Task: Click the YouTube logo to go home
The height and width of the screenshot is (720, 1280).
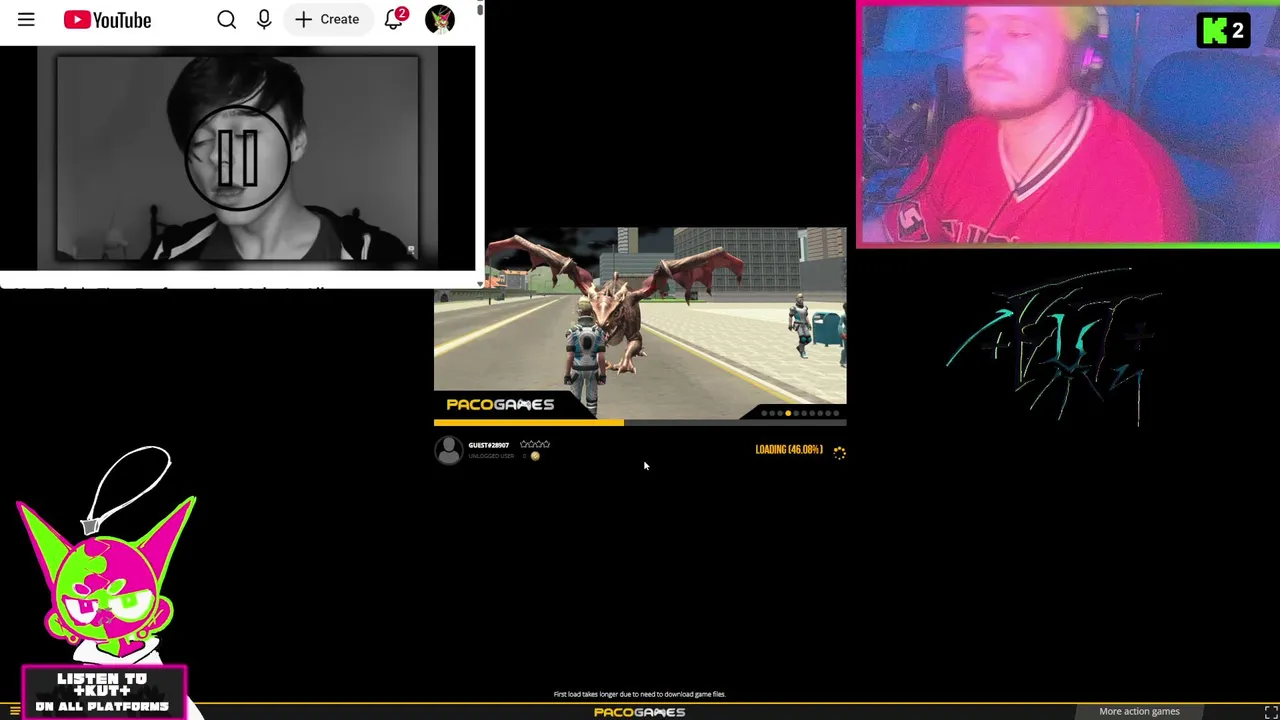Action: pos(107,19)
